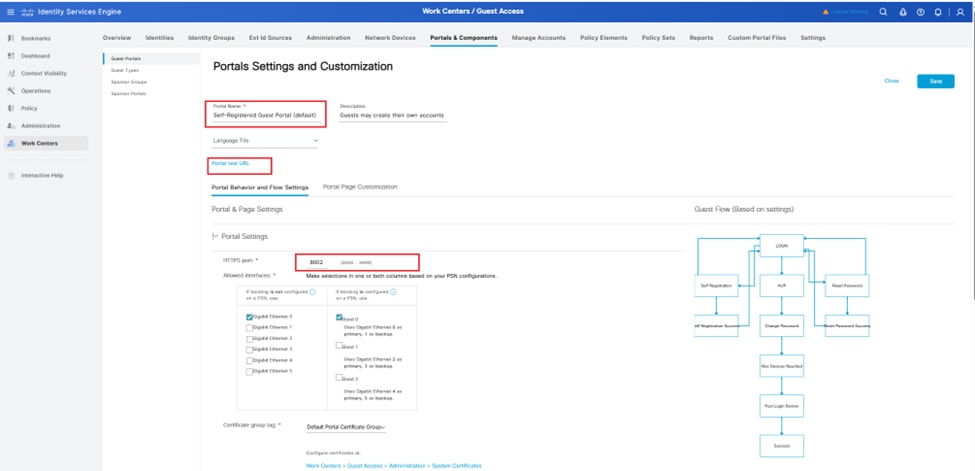Uncheck Bond 0 checkbox

[x=339, y=317]
